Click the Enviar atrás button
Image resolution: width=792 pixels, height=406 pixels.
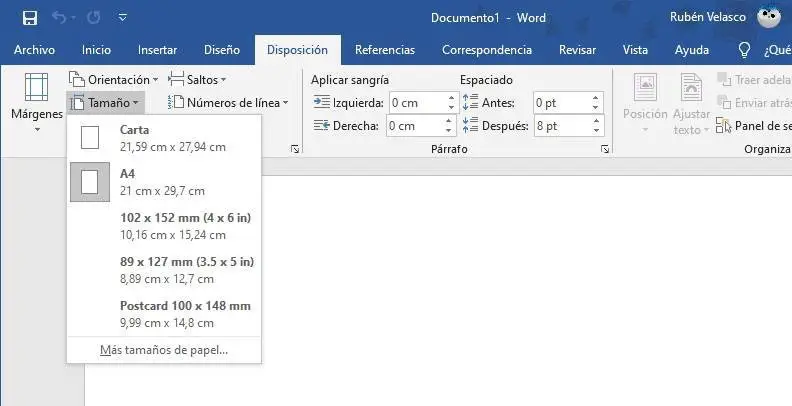[754, 103]
